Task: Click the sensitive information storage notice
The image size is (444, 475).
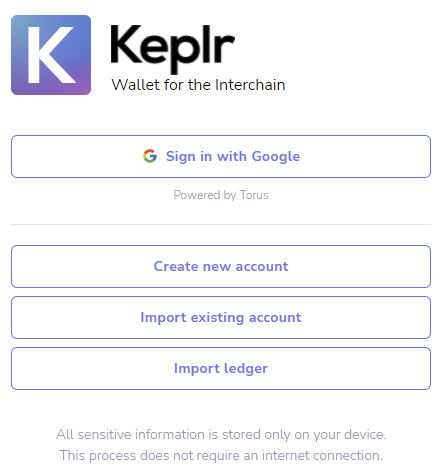Action: (221, 434)
